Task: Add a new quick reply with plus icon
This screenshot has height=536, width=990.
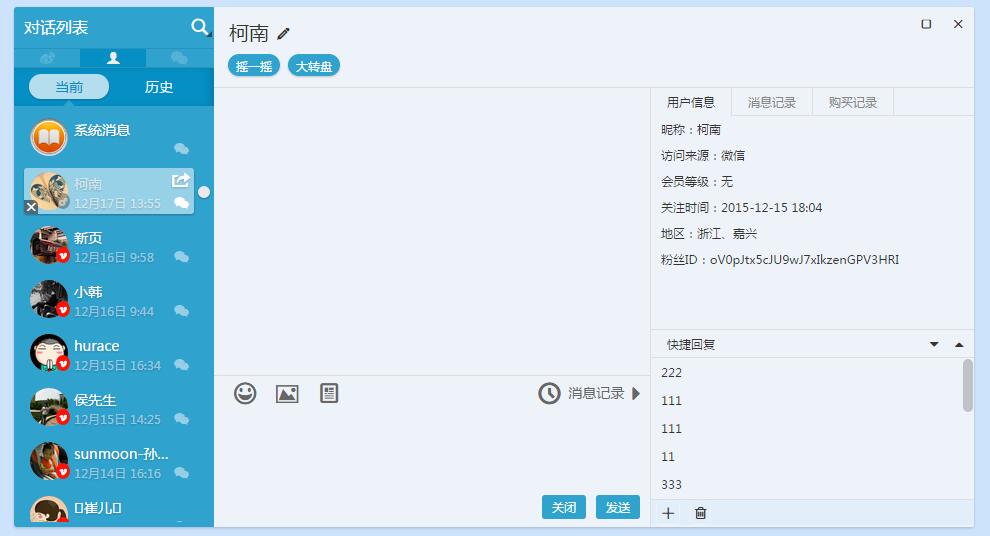Action: coord(668,513)
